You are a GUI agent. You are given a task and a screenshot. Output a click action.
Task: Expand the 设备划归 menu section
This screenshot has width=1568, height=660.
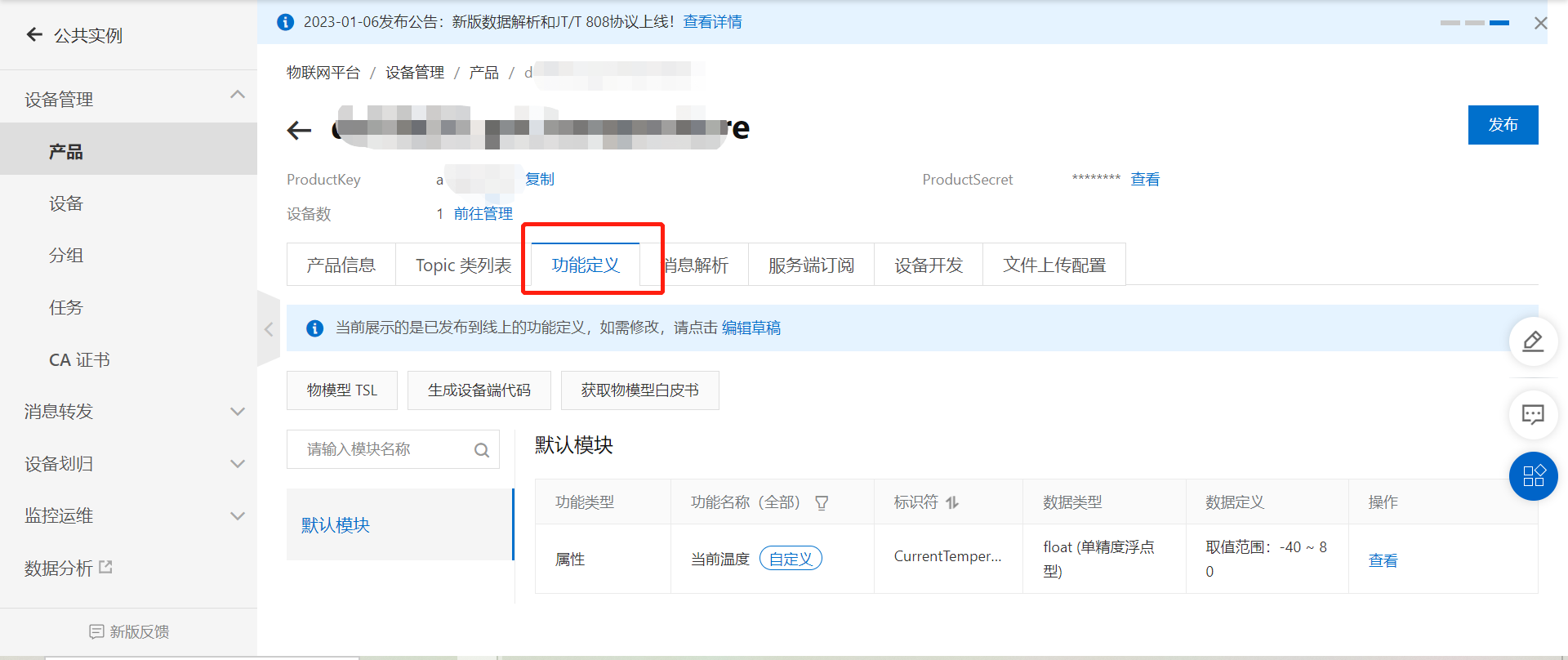point(238,464)
